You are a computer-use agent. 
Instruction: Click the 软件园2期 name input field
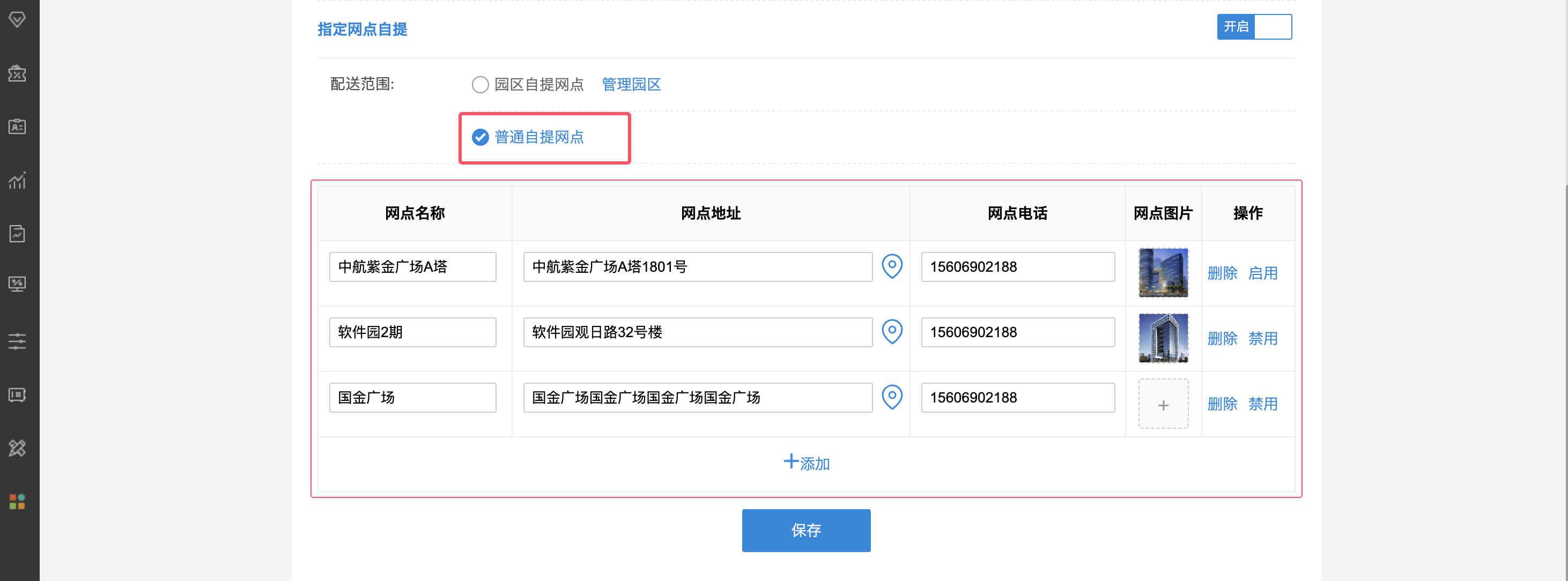tap(413, 332)
